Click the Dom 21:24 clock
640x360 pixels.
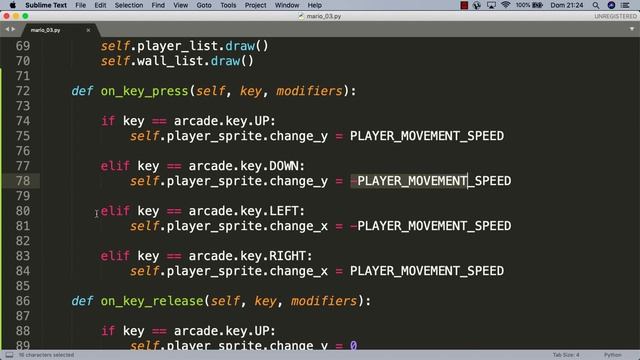567,5
